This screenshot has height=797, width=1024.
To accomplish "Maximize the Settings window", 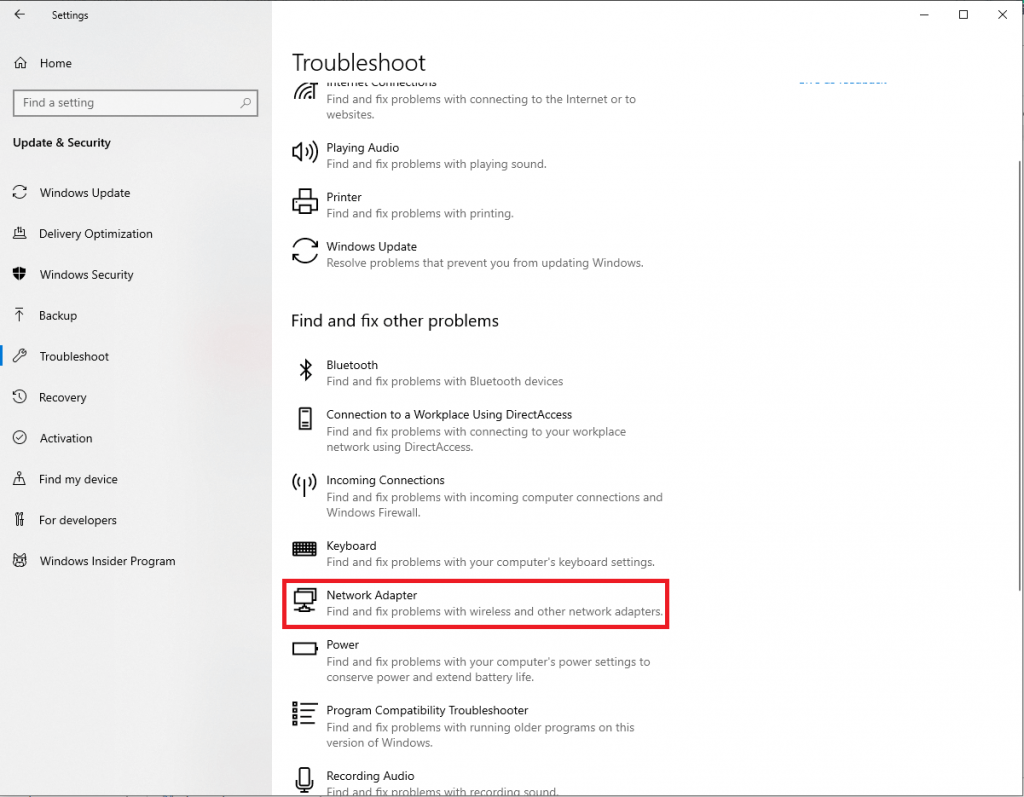I will click(963, 14).
